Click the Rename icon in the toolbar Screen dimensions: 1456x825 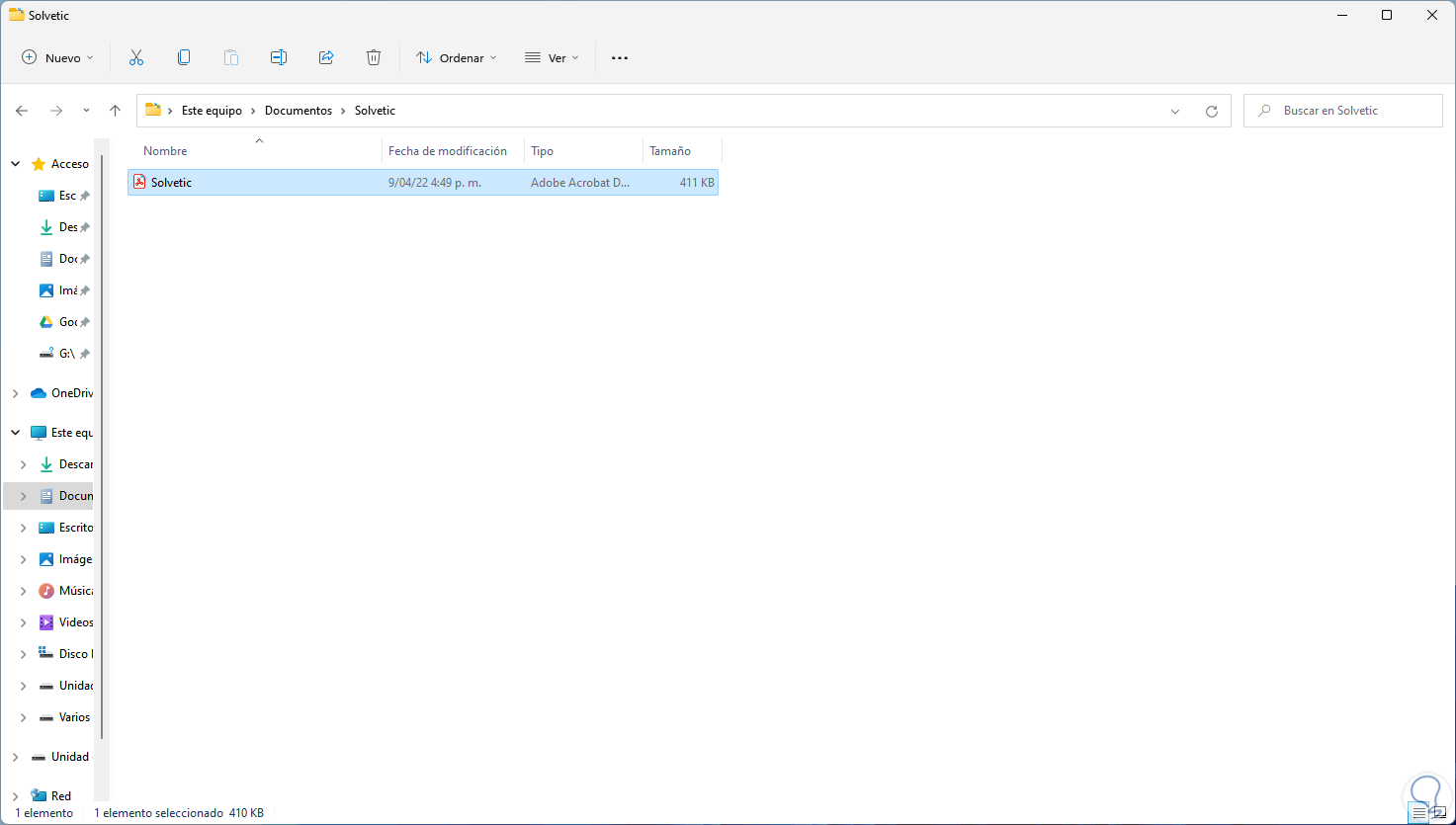279,57
